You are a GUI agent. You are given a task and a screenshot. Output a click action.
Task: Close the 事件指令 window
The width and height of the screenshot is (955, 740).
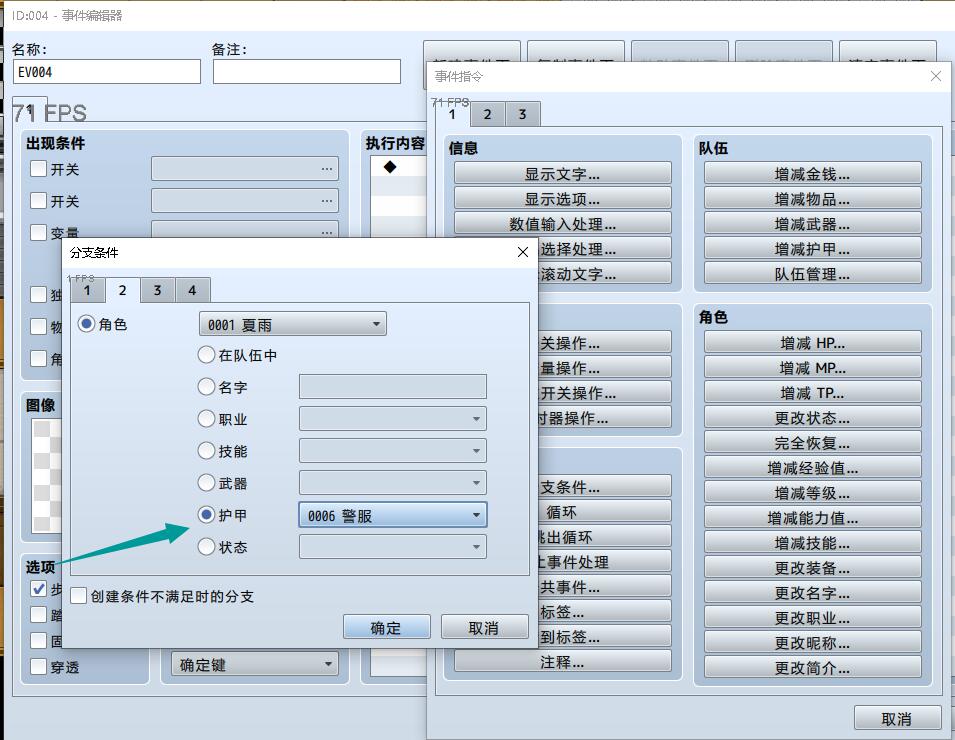(936, 76)
